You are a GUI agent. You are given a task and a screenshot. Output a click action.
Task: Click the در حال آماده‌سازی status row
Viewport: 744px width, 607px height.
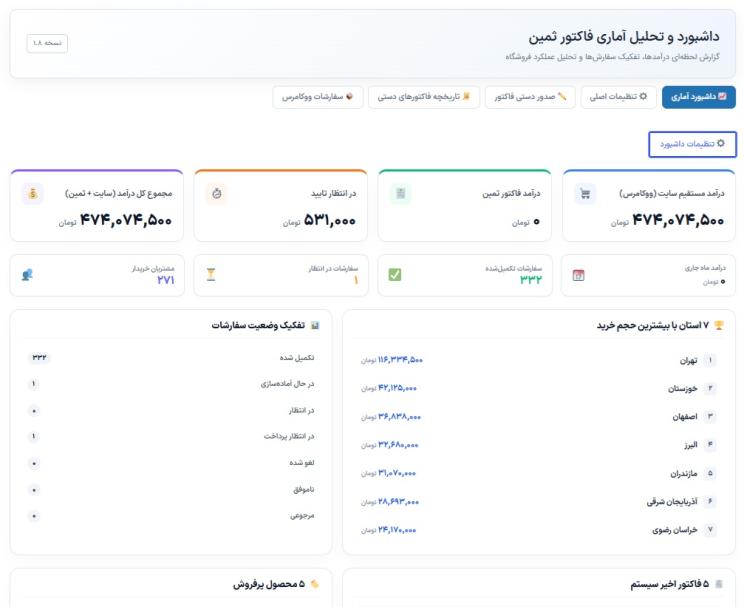click(171, 383)
